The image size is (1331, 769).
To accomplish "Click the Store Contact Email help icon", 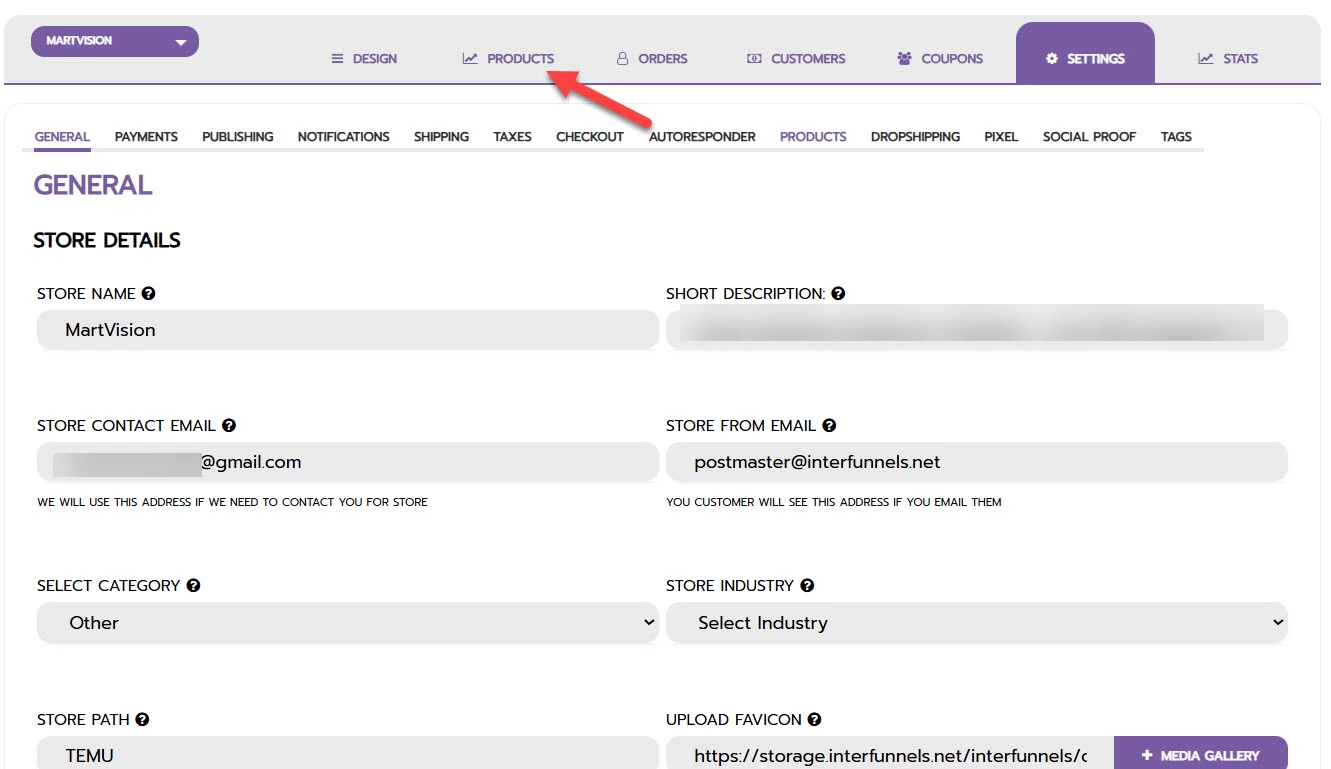I will pyautogui.click(x=229, y=426).
